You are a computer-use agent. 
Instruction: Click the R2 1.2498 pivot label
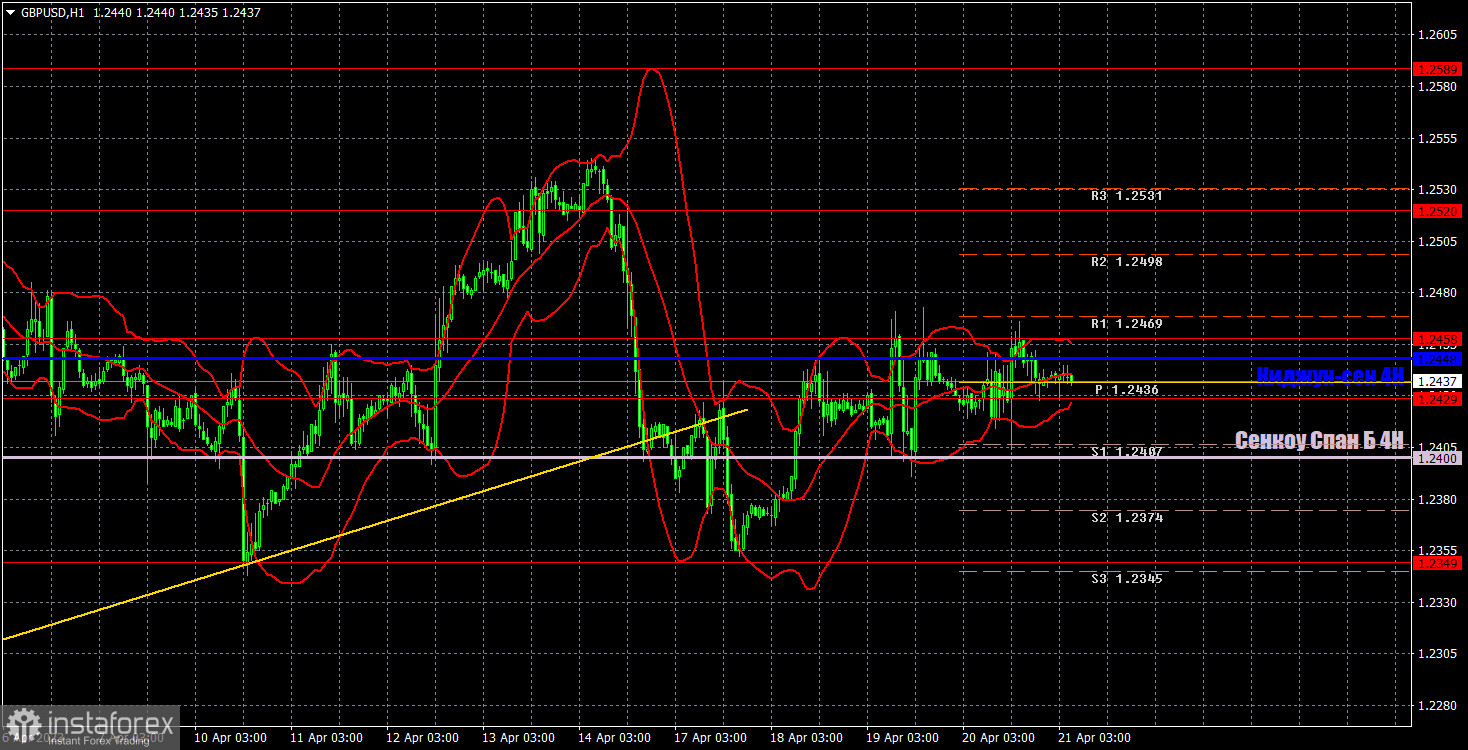[x=1126, y=261]
